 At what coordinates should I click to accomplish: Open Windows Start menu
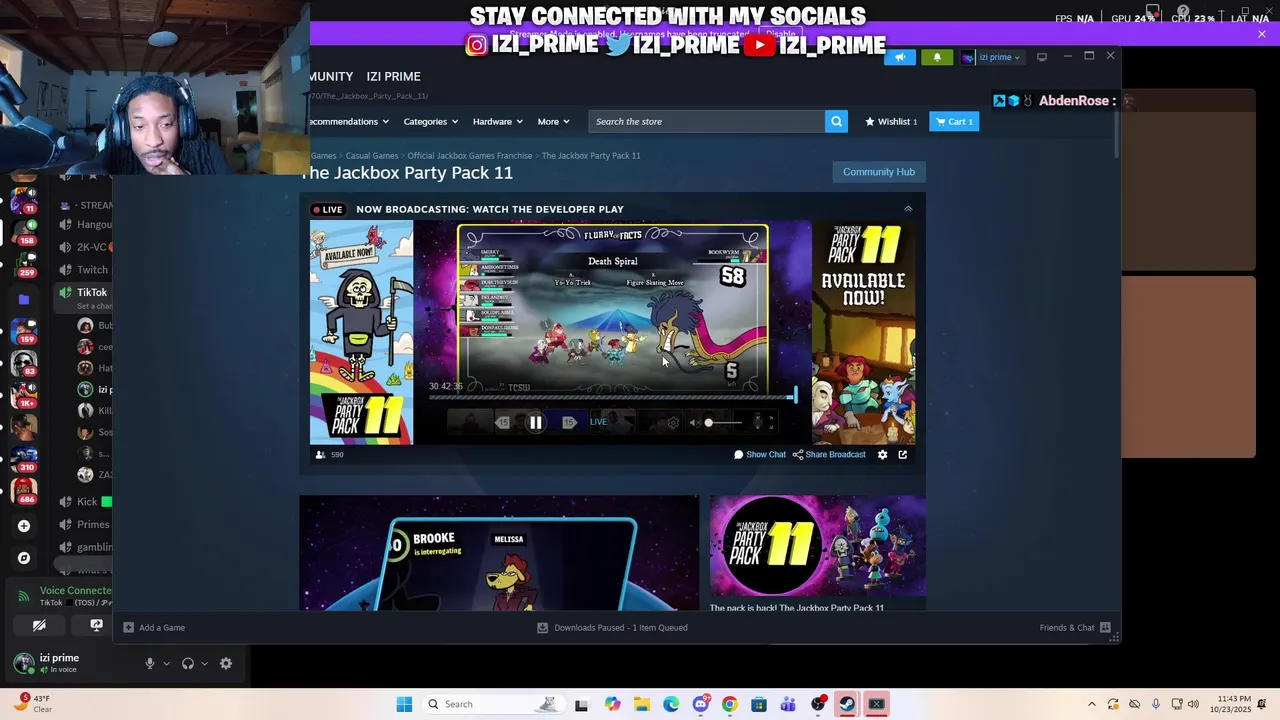click(x=404, y=704)
